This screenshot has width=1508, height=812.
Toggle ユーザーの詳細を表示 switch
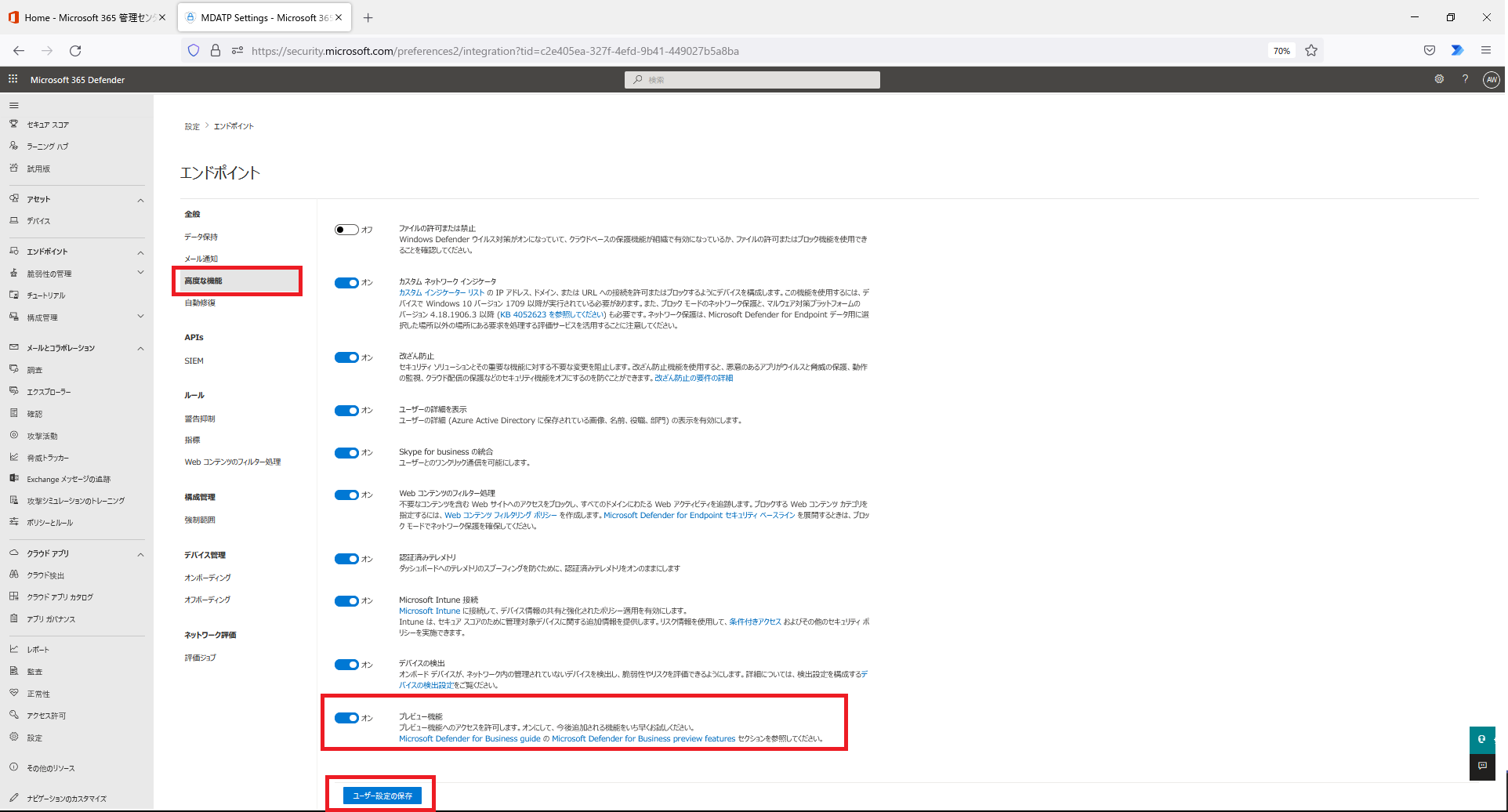[346, 411]
